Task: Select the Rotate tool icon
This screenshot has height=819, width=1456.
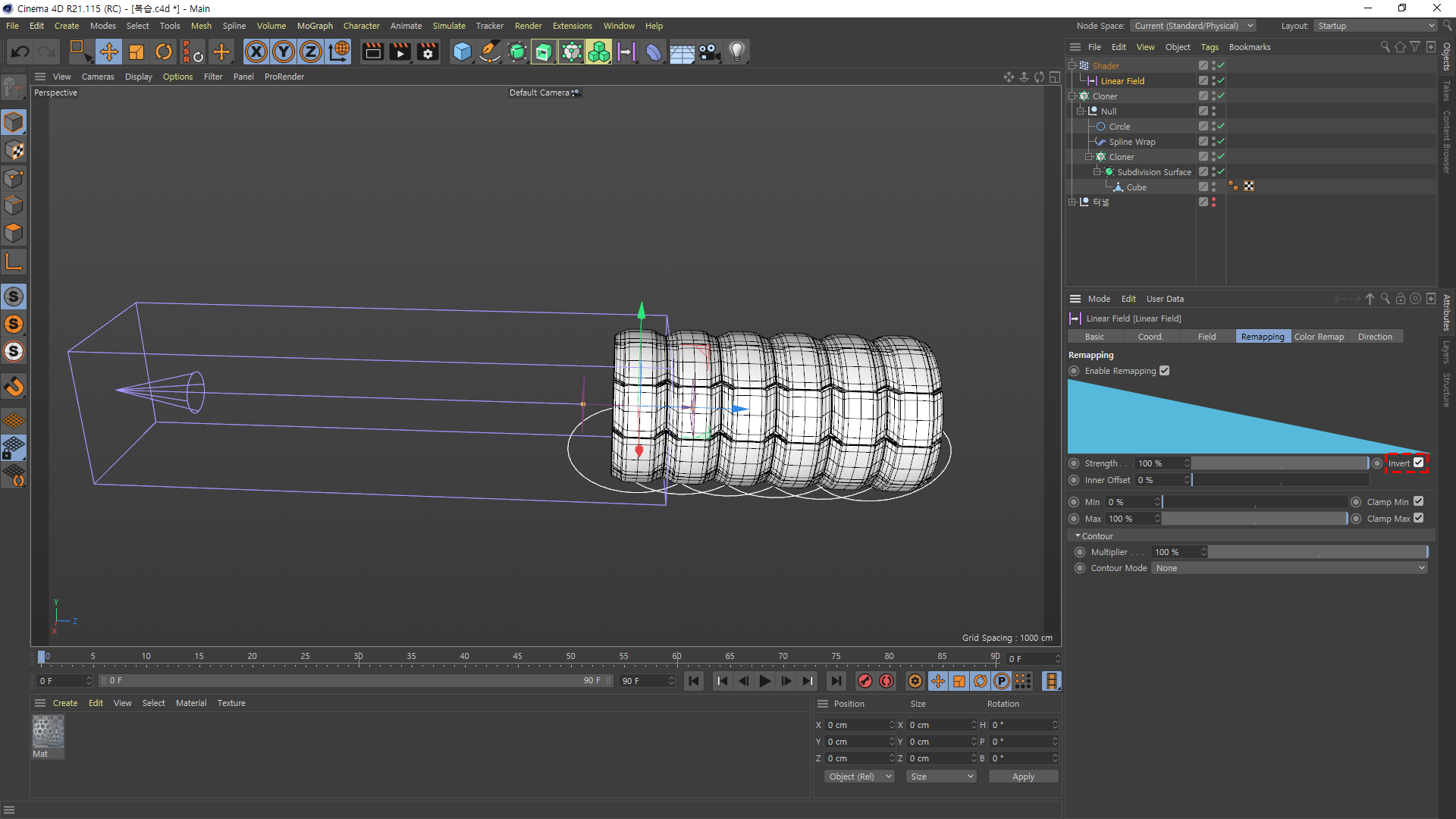Action: click(x=164, y=52)
